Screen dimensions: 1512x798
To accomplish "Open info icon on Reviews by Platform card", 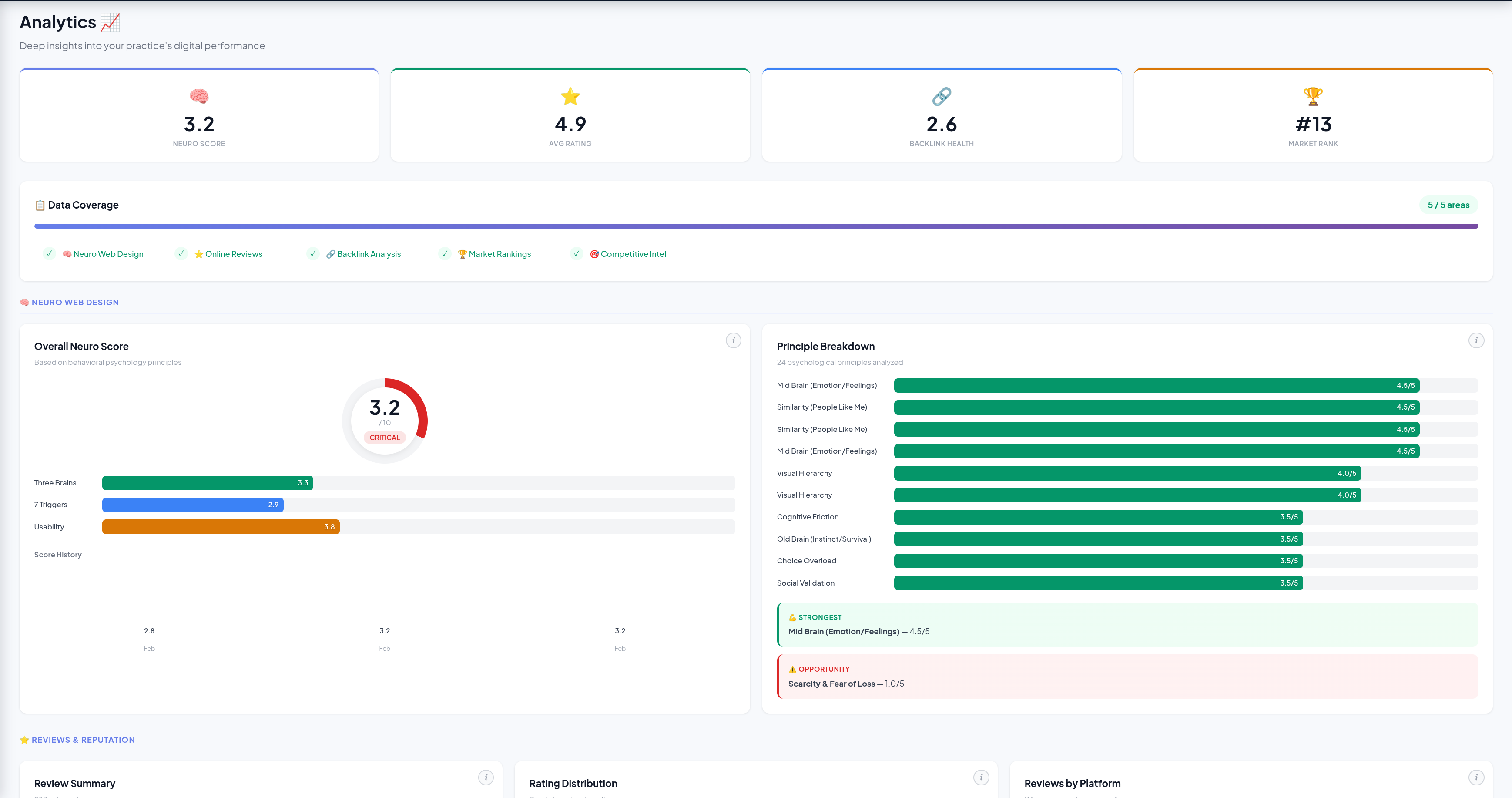I will click(1476, 778).
